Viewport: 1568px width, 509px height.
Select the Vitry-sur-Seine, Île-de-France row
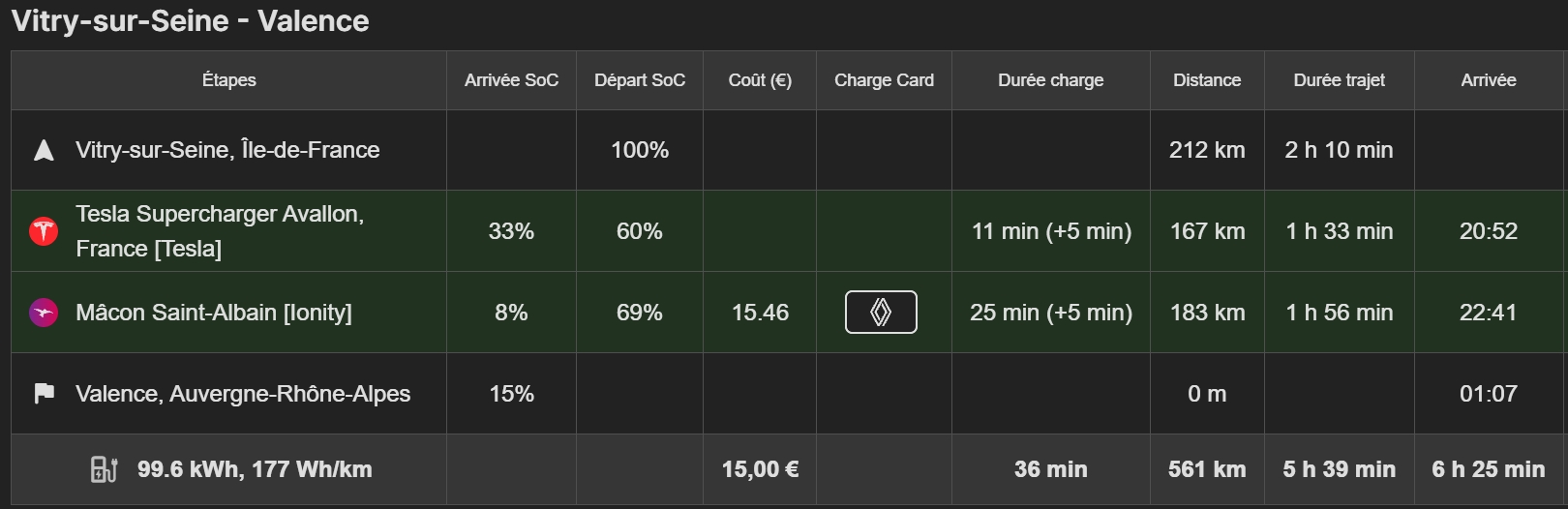[x=788, y=150]
